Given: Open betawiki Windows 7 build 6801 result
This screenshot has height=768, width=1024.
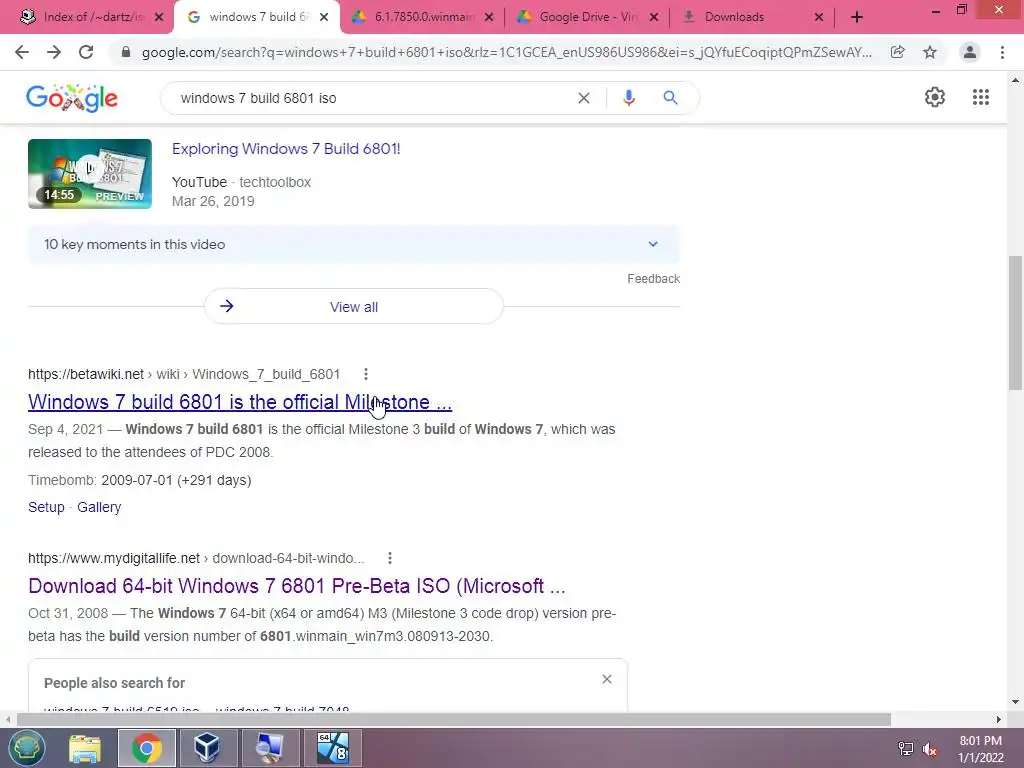Looking at the screenshot, I should pyautogui.click(x=240, y=402).
